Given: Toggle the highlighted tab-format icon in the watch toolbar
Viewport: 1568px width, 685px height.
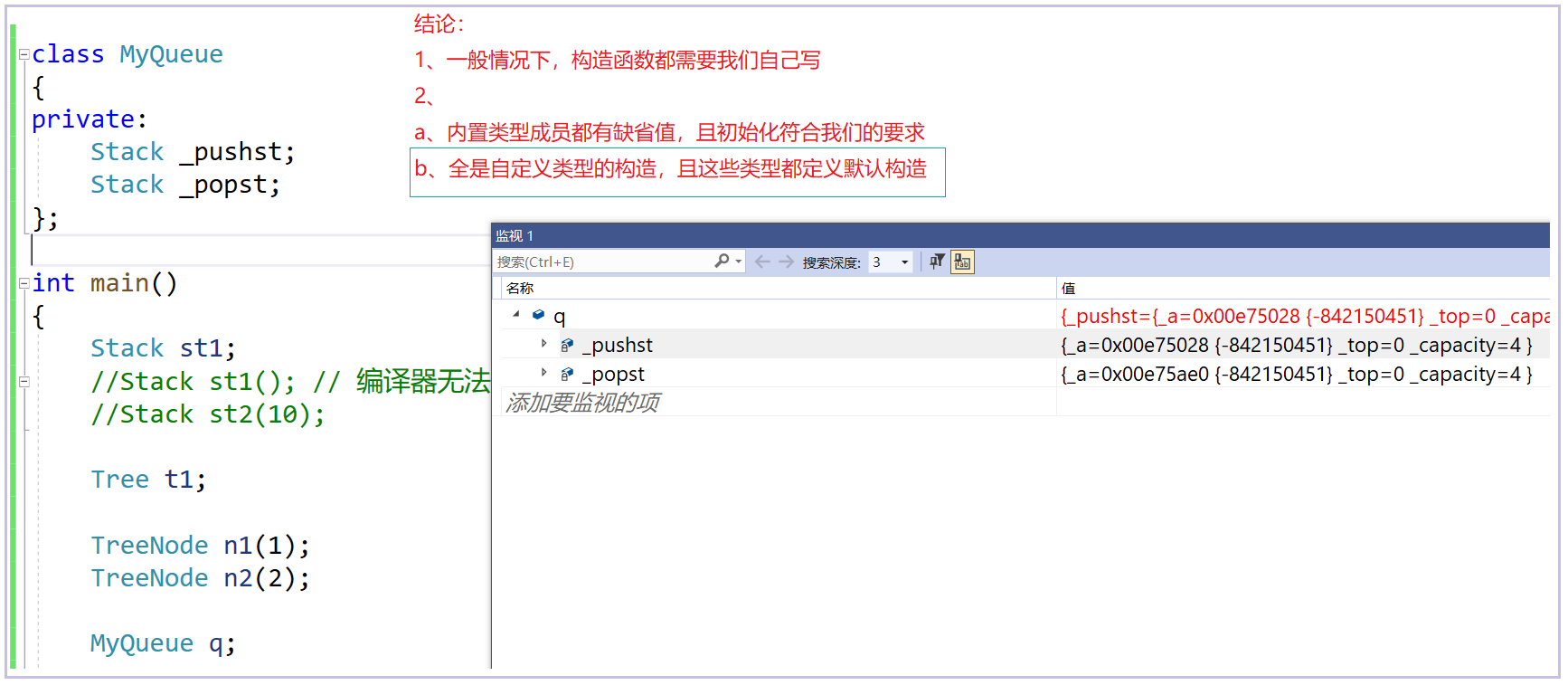Looking at the screenshot, I should pos(962,262).
